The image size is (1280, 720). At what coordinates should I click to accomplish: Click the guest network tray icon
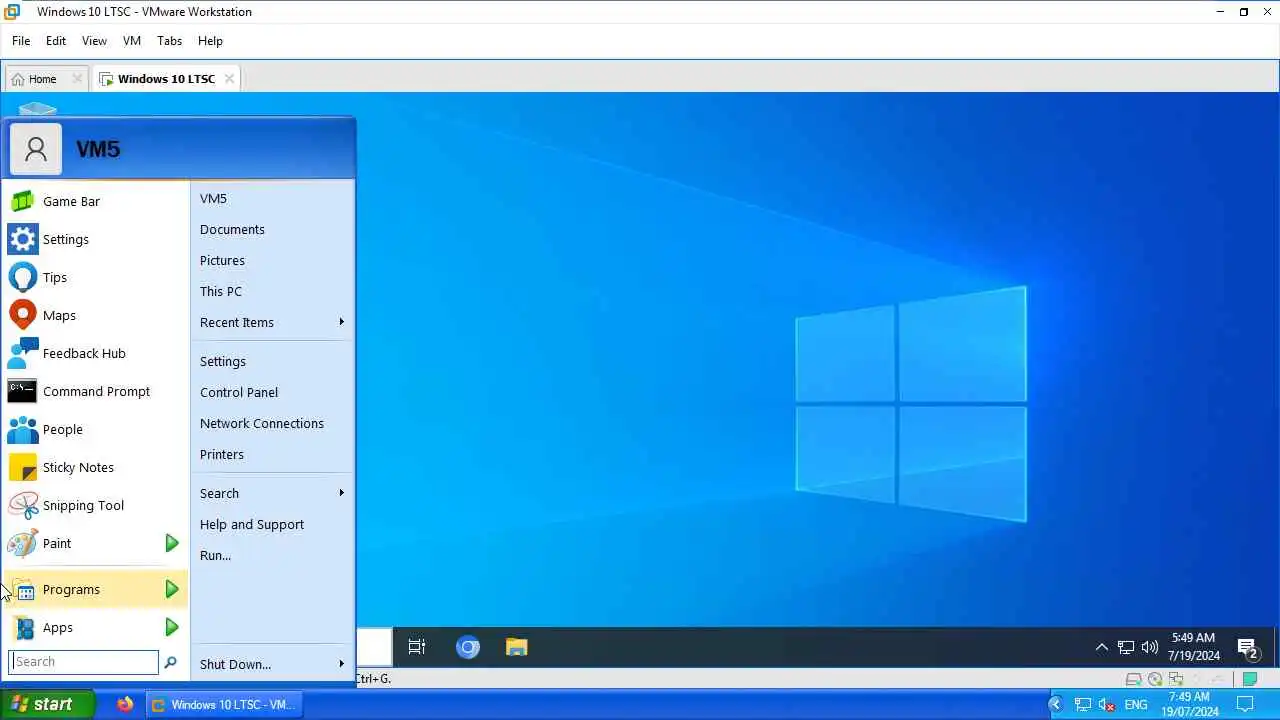coord(1126,647)
